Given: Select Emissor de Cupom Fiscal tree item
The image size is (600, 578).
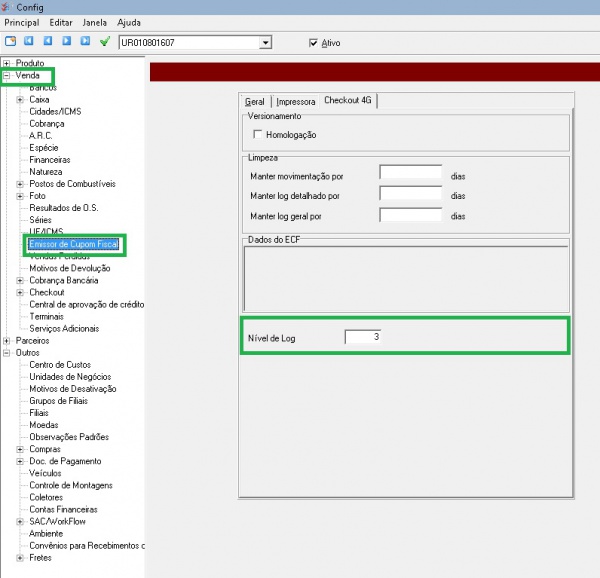Looking at the screenshot, I should (74, 243).
